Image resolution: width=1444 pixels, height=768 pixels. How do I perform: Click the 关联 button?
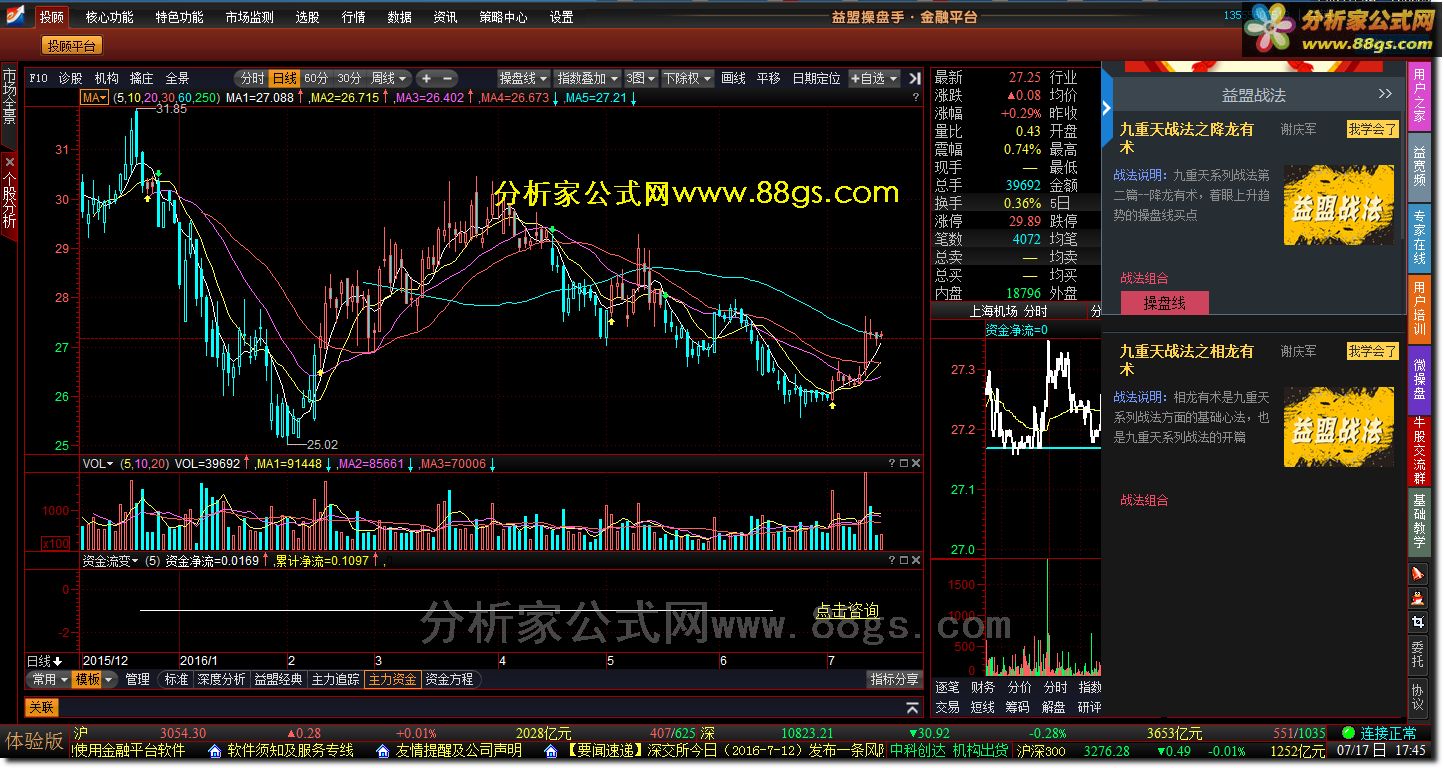tap(42, 708)
